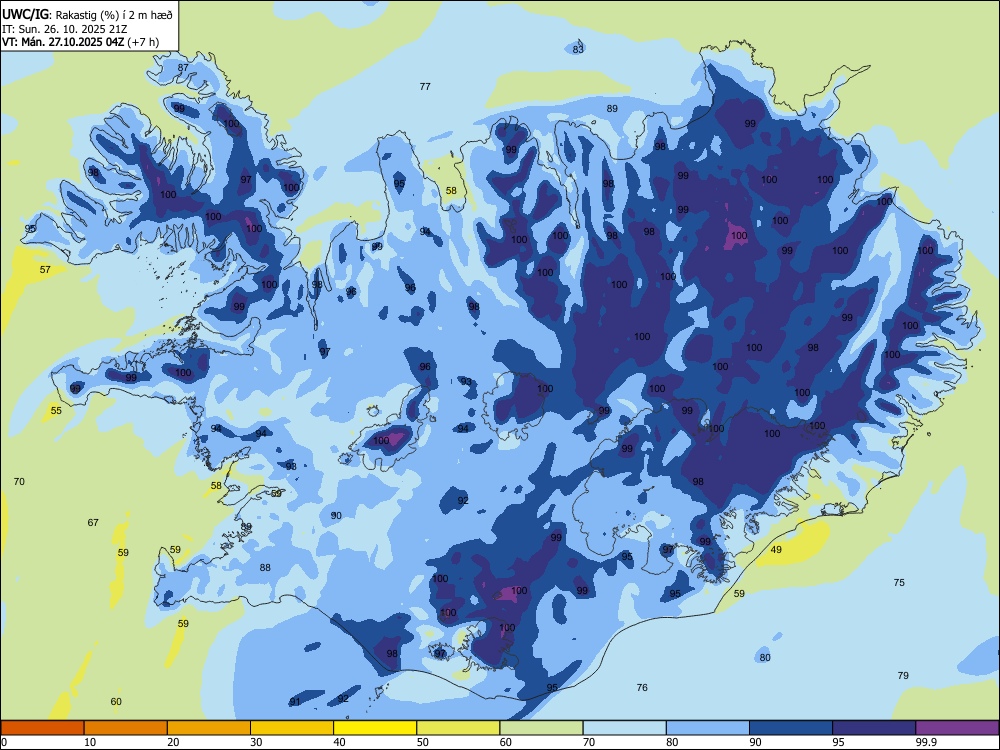This screenshot has width=1000, height=750.
Task: Click the '20' legend tick label
Action: pyautogui.click(x=173, y=742)
